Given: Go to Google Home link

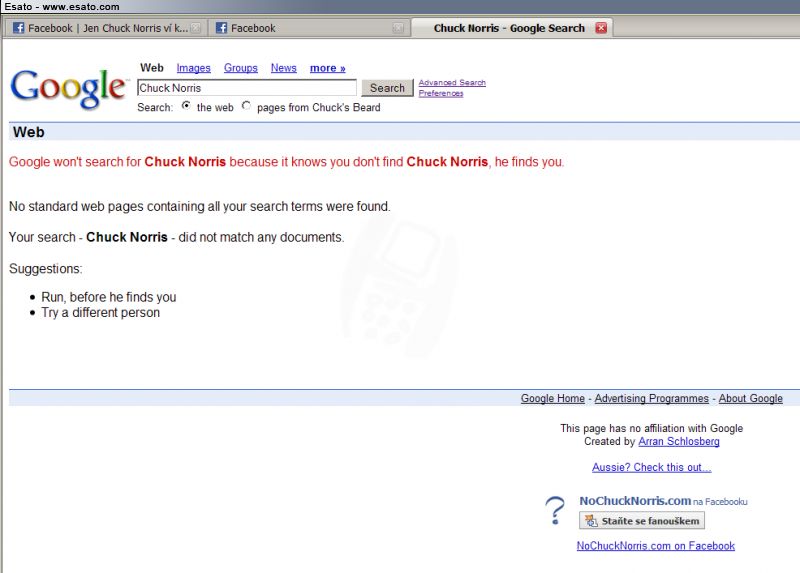Looking at the screenshot, I should [553, 398].
